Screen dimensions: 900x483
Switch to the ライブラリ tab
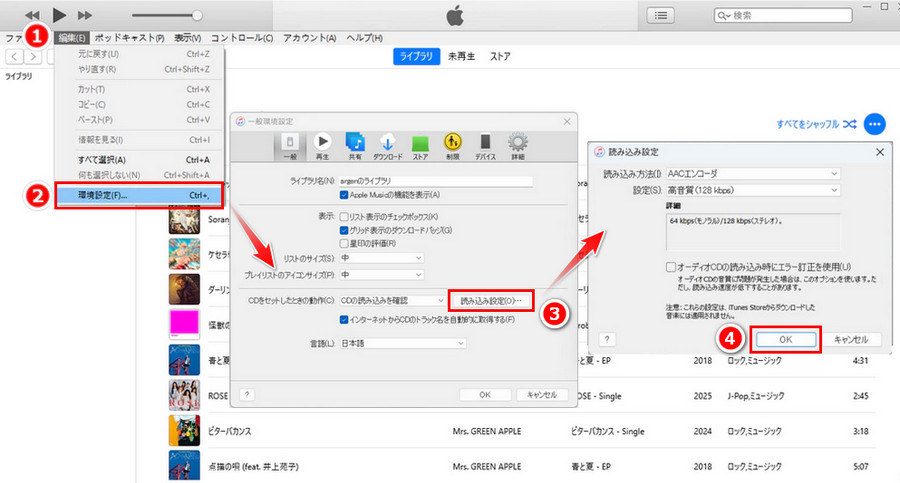click(416, 56)
